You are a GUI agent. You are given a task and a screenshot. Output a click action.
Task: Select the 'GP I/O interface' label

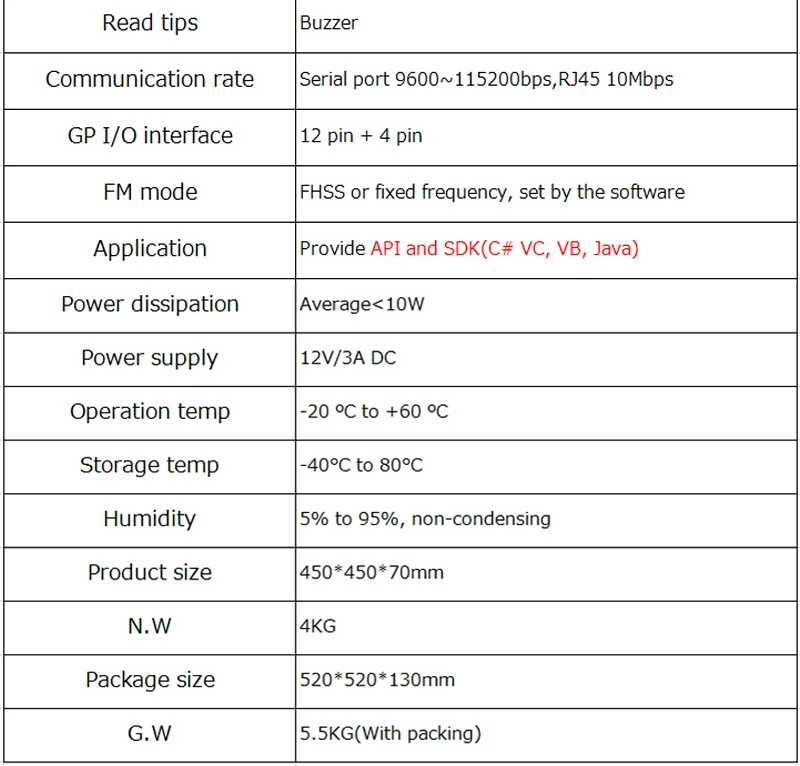point(150,136)
